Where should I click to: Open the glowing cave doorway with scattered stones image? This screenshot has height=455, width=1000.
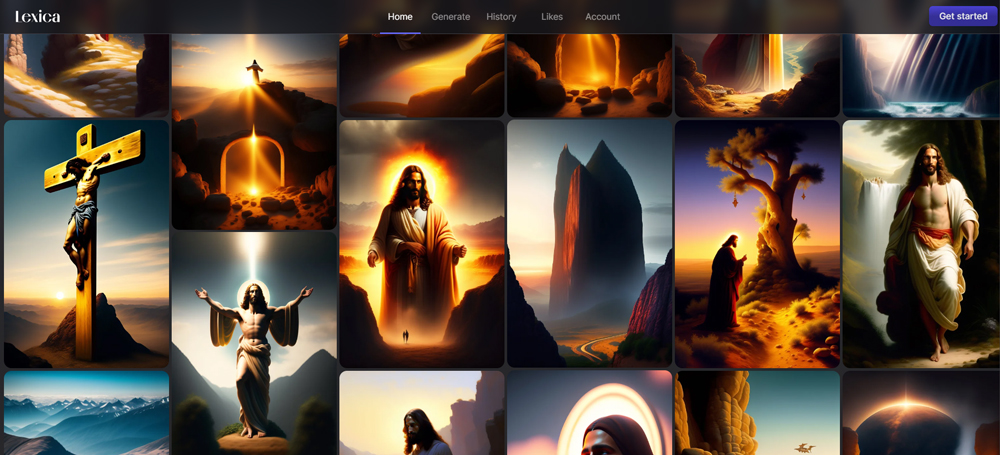pos(589,75)
